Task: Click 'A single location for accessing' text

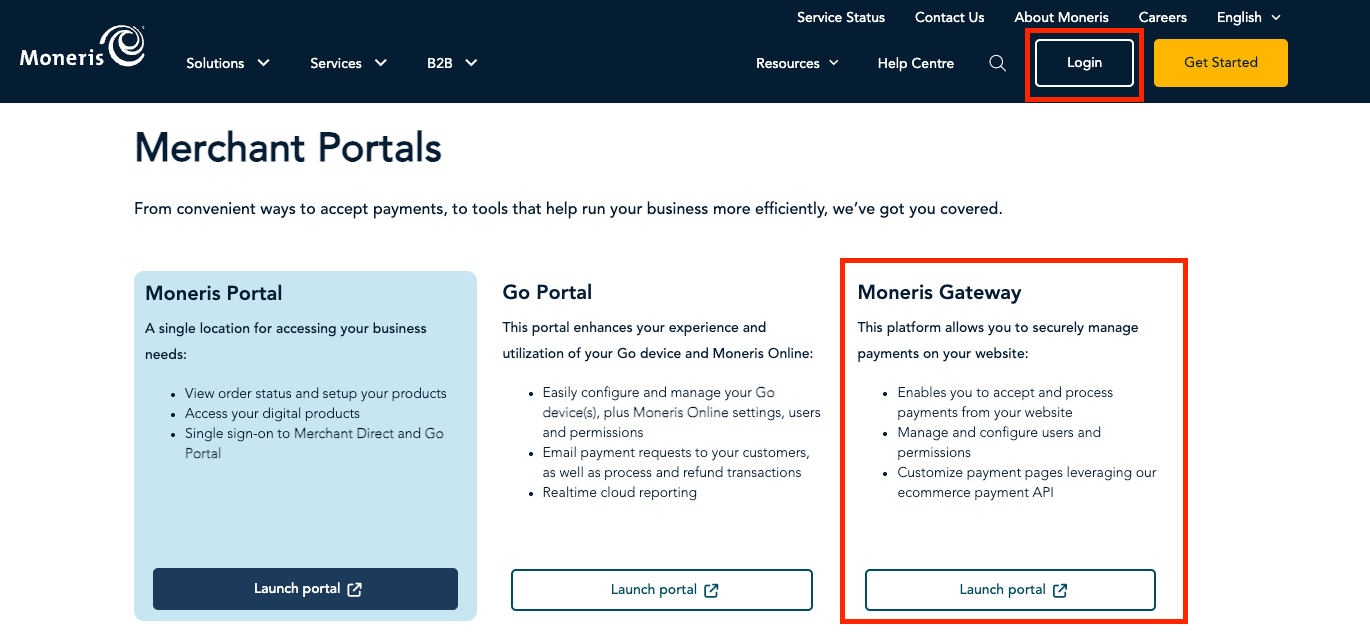Action: (x=286, y=341)
